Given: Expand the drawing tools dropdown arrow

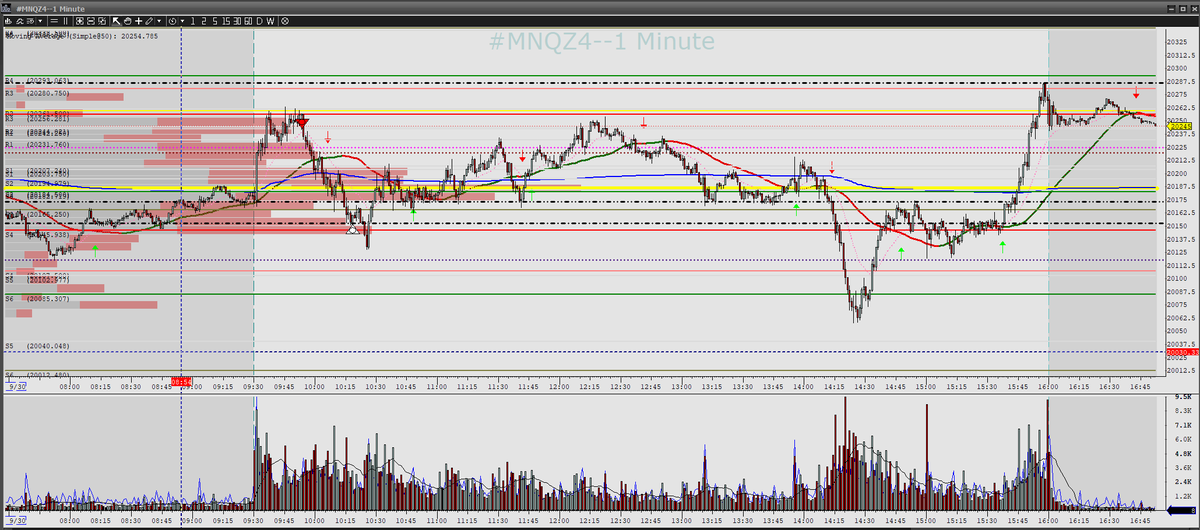Looking at the screenshot, I should 159,21.
